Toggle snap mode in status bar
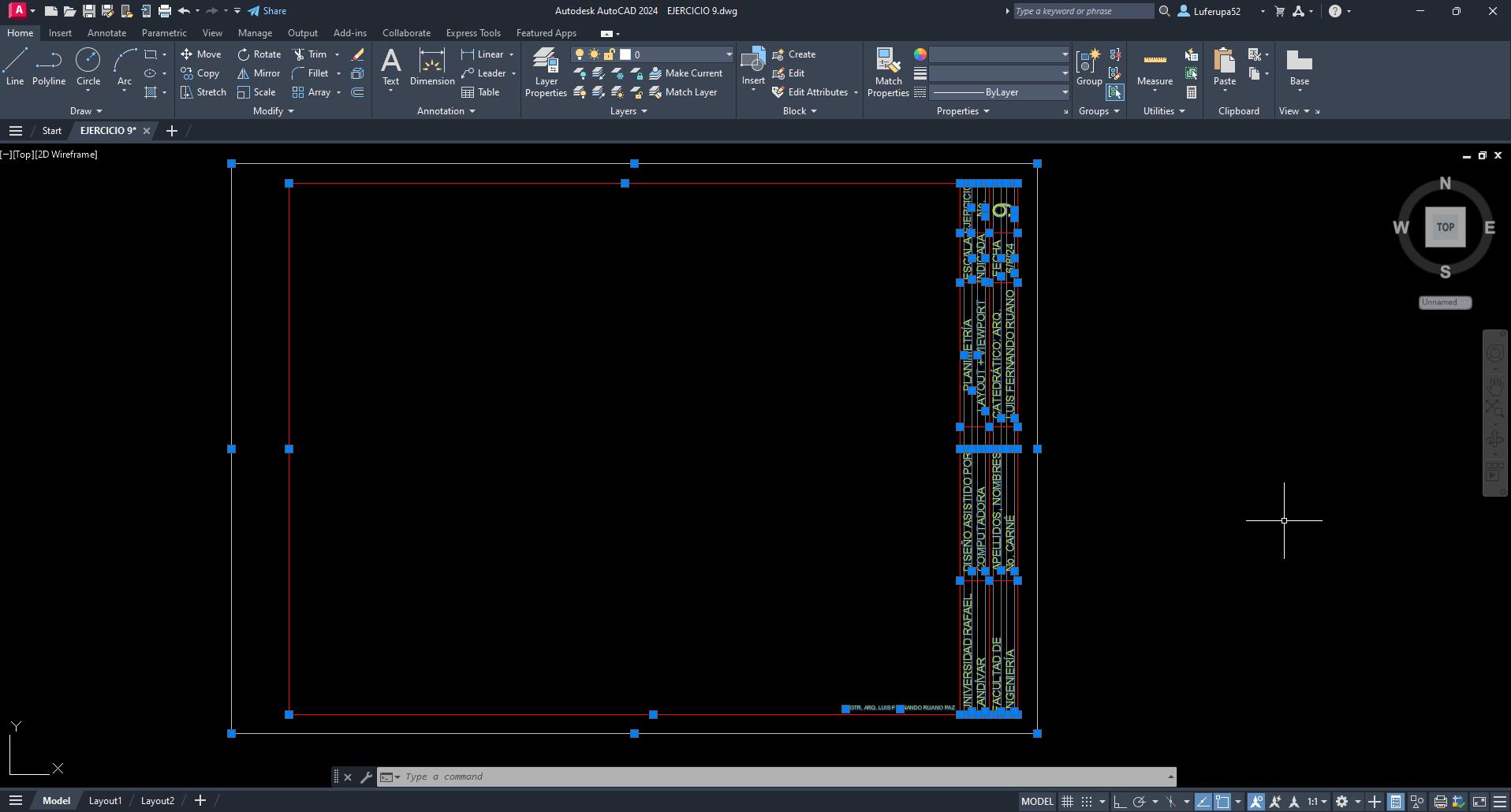 click(x=1087, y=802)
